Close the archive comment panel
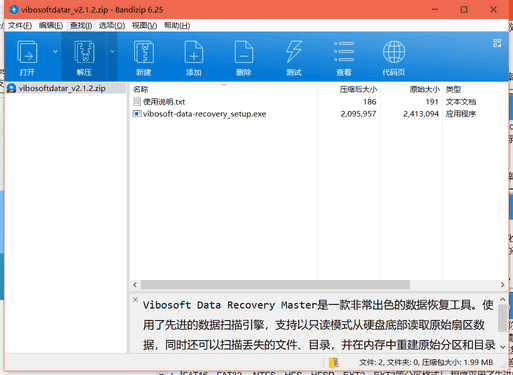The height and width of the screenshot is (375, 513). click(x=135, y=299)
